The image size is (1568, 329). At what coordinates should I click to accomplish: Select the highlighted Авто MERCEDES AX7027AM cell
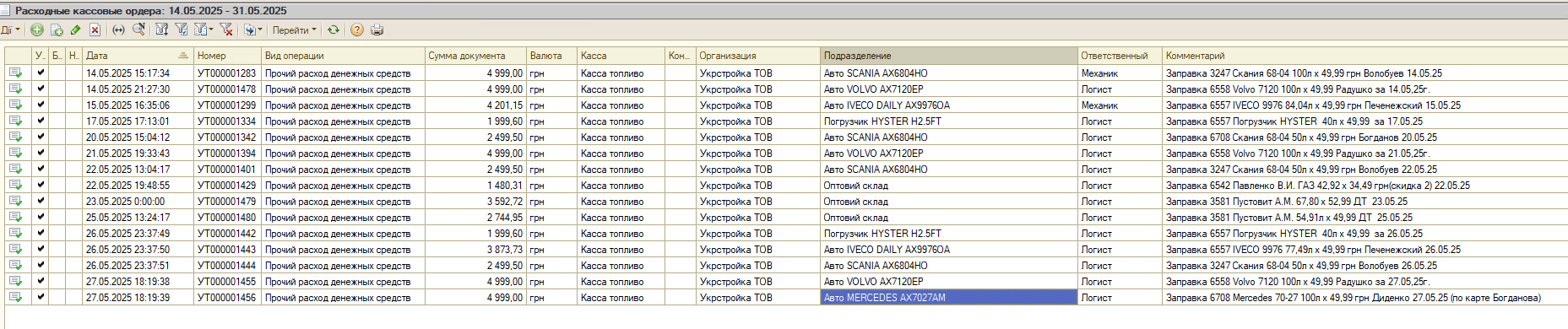click(949, 297)
